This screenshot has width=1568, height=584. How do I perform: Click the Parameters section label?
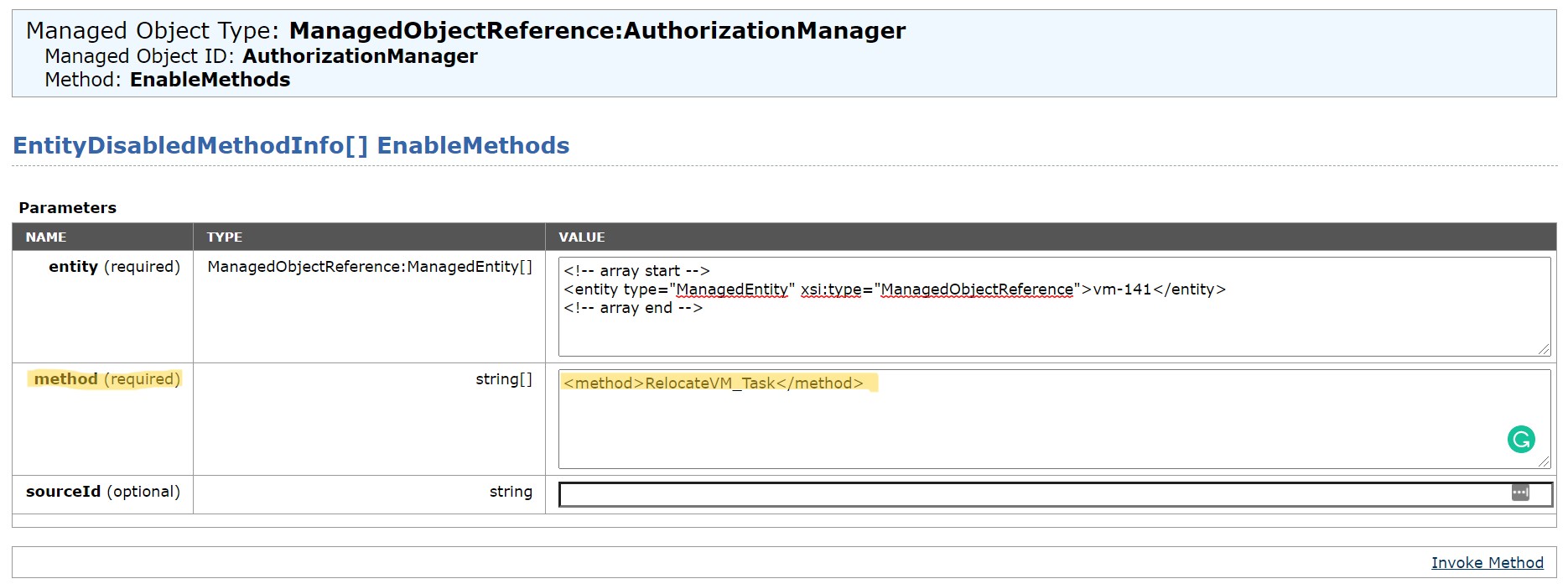(68, 208)
